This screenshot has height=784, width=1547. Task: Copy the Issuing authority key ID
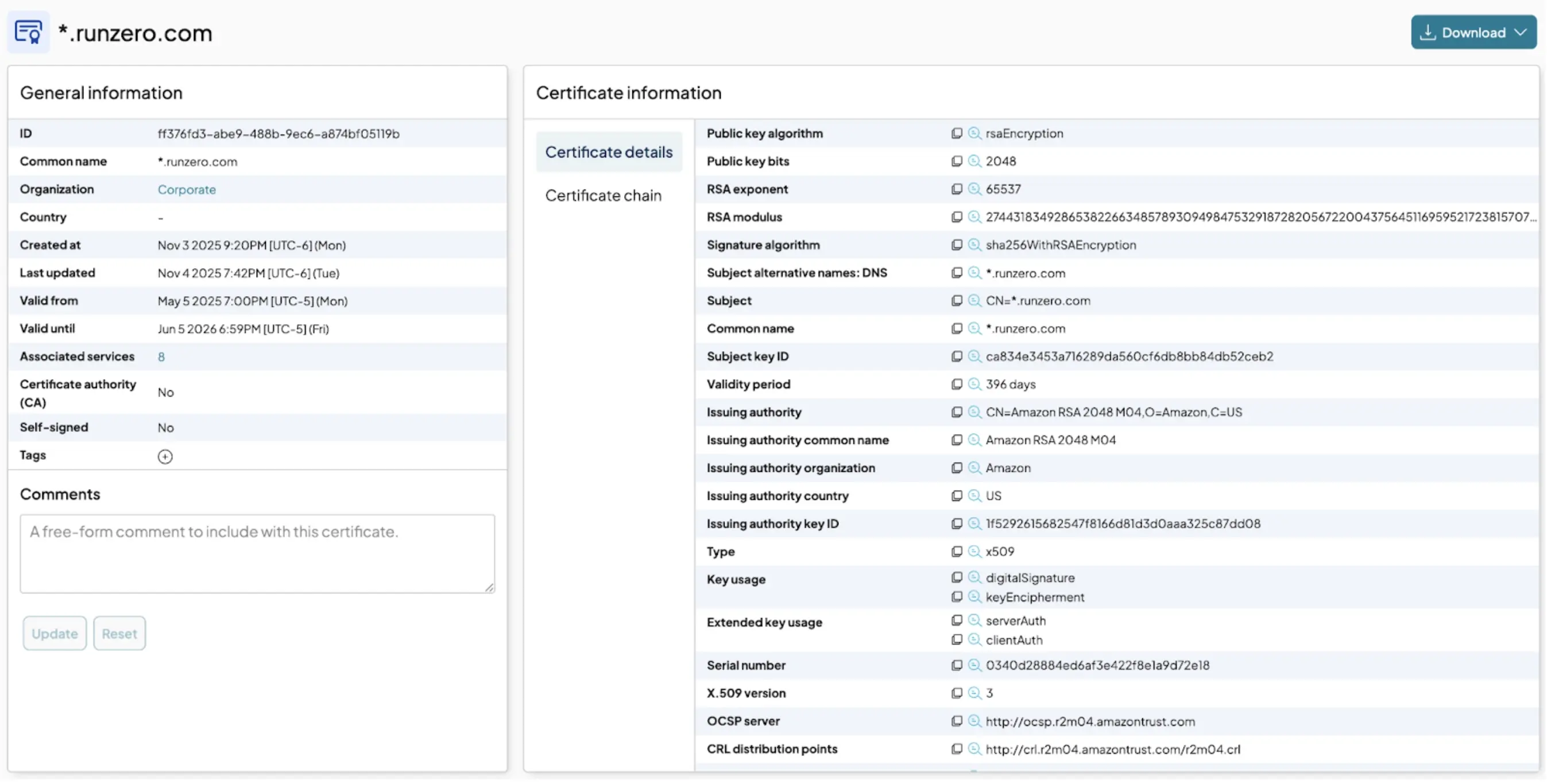coord(957,524)
